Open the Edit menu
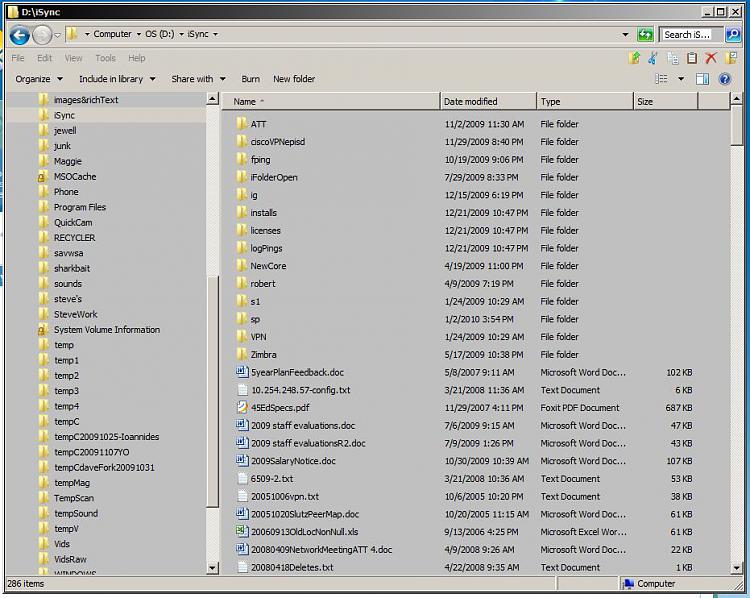Image resolution: width=750 pixels, height=598 pixels. click(x=44, y=58)
